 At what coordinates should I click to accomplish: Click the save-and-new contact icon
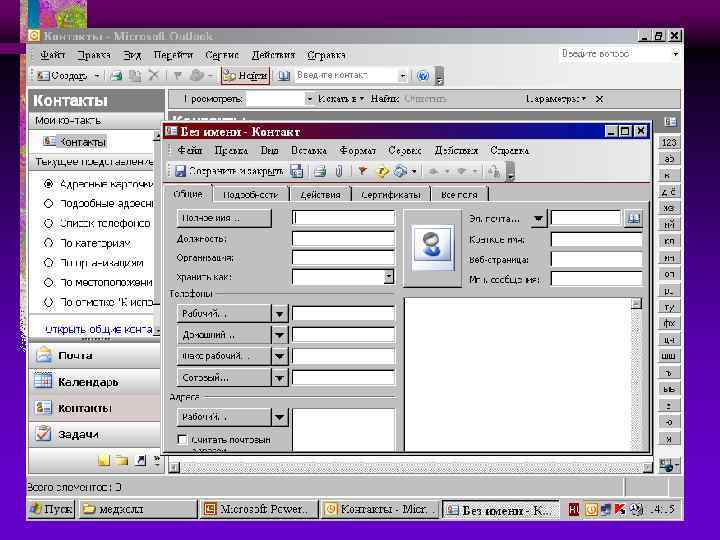[297, 171]
